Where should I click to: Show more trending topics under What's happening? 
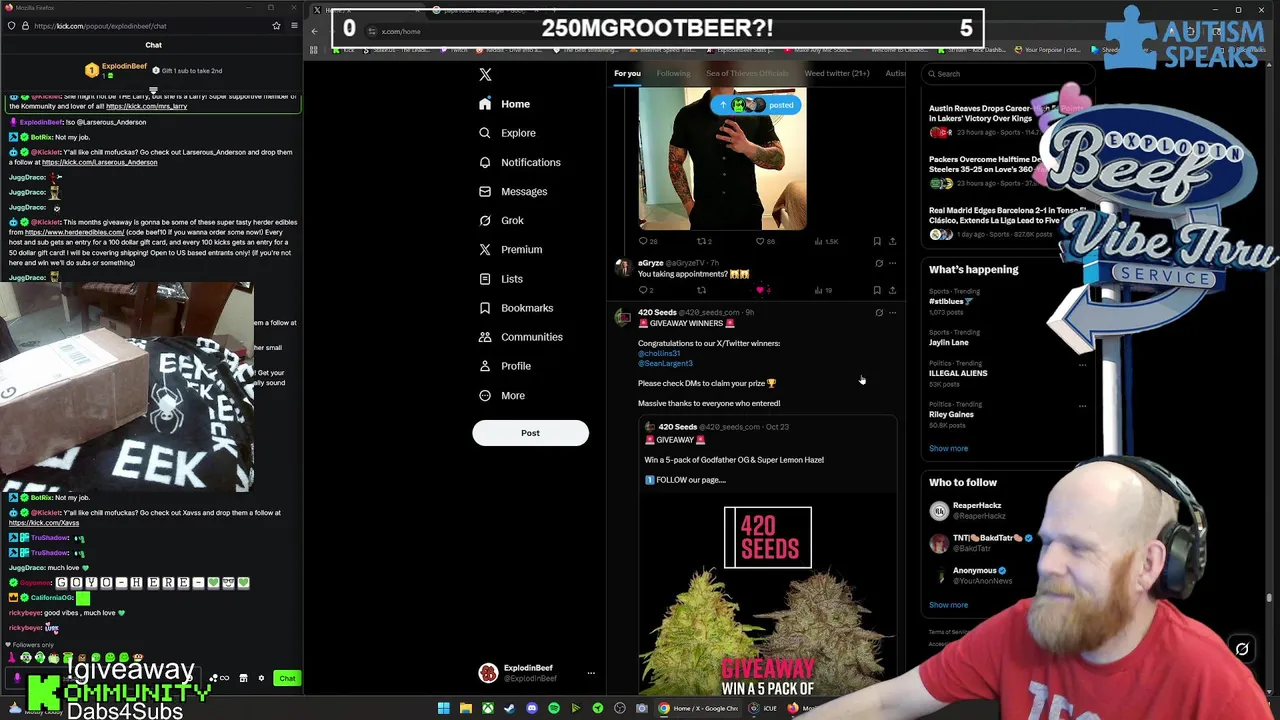(948, 448)
